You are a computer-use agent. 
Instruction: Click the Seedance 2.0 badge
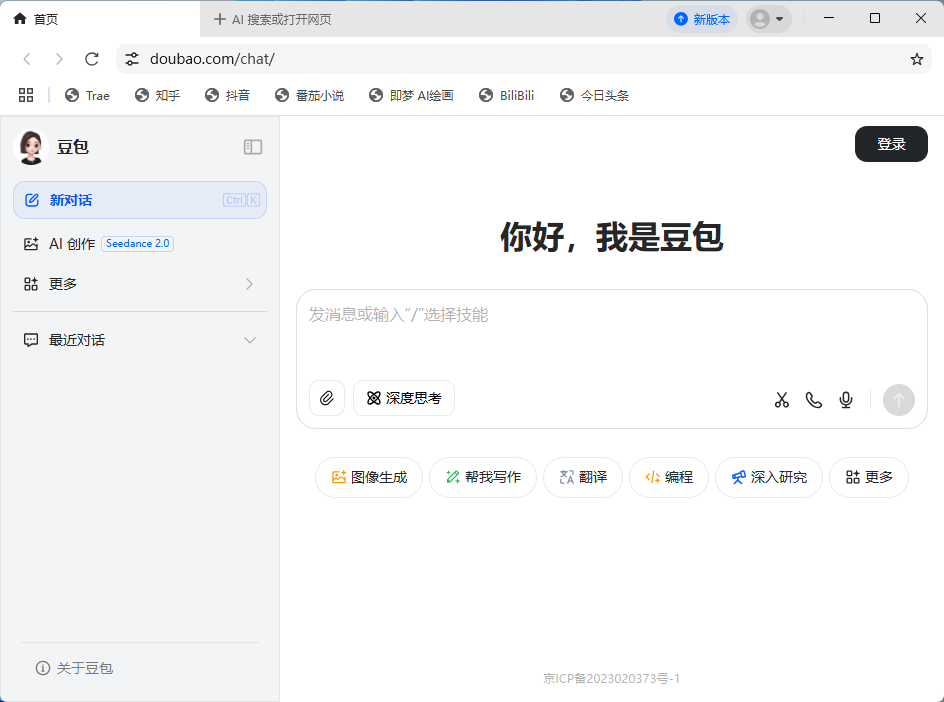click(137, 244)
